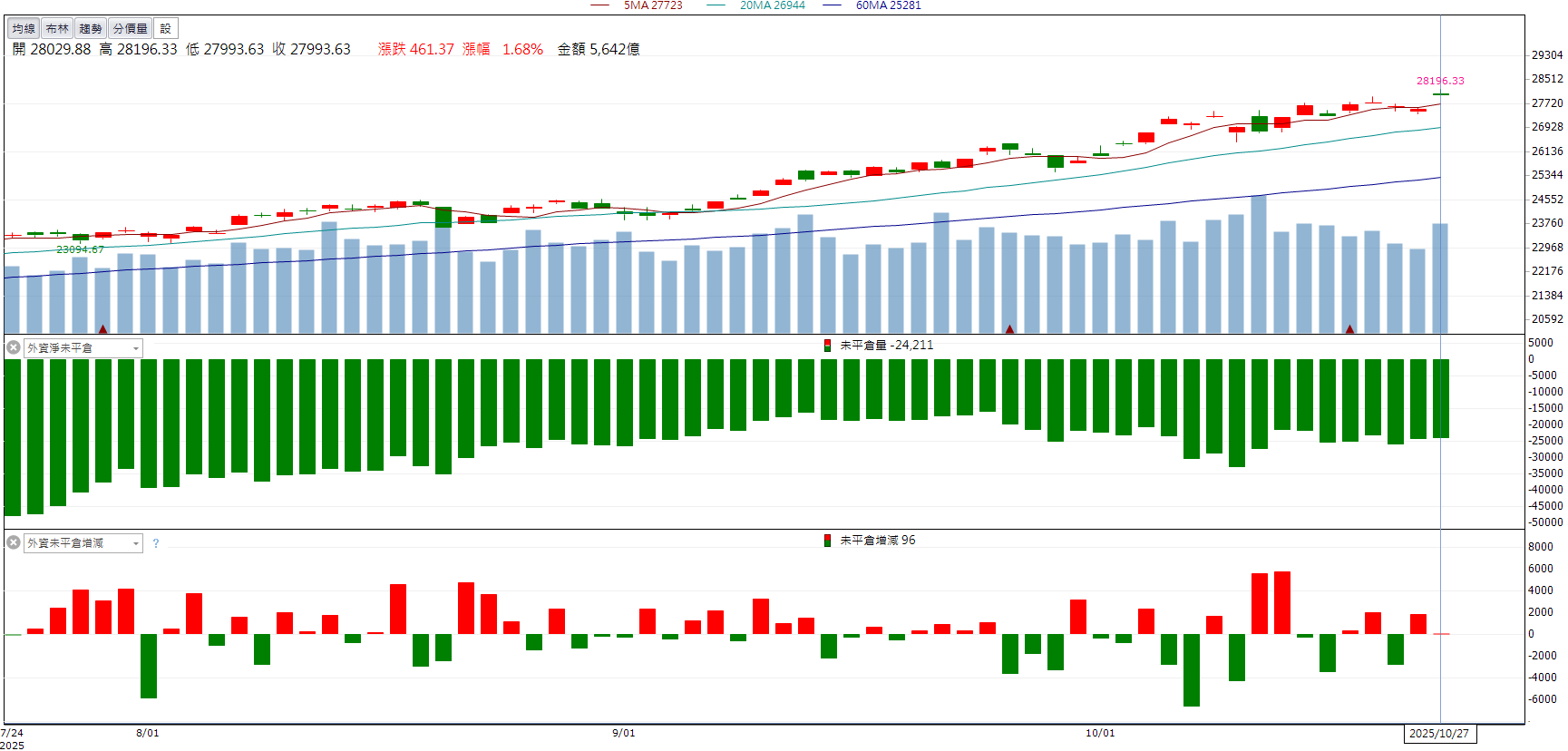Click the 收 27993.63 close price
1568x751 pixels.
click(x=311, y=49)
